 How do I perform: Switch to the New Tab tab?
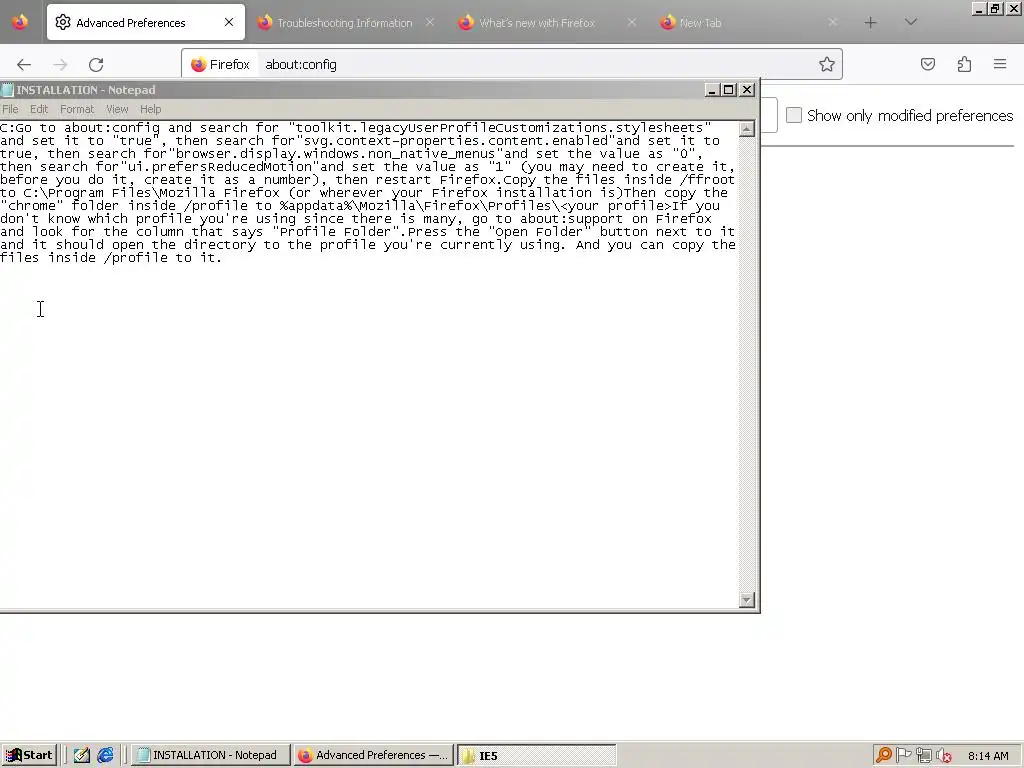coord(700,22)
